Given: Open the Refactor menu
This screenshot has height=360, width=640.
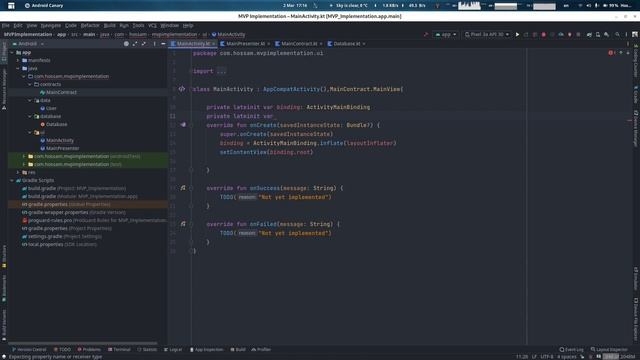Looking at the screenshot, I should click(90, 25).
